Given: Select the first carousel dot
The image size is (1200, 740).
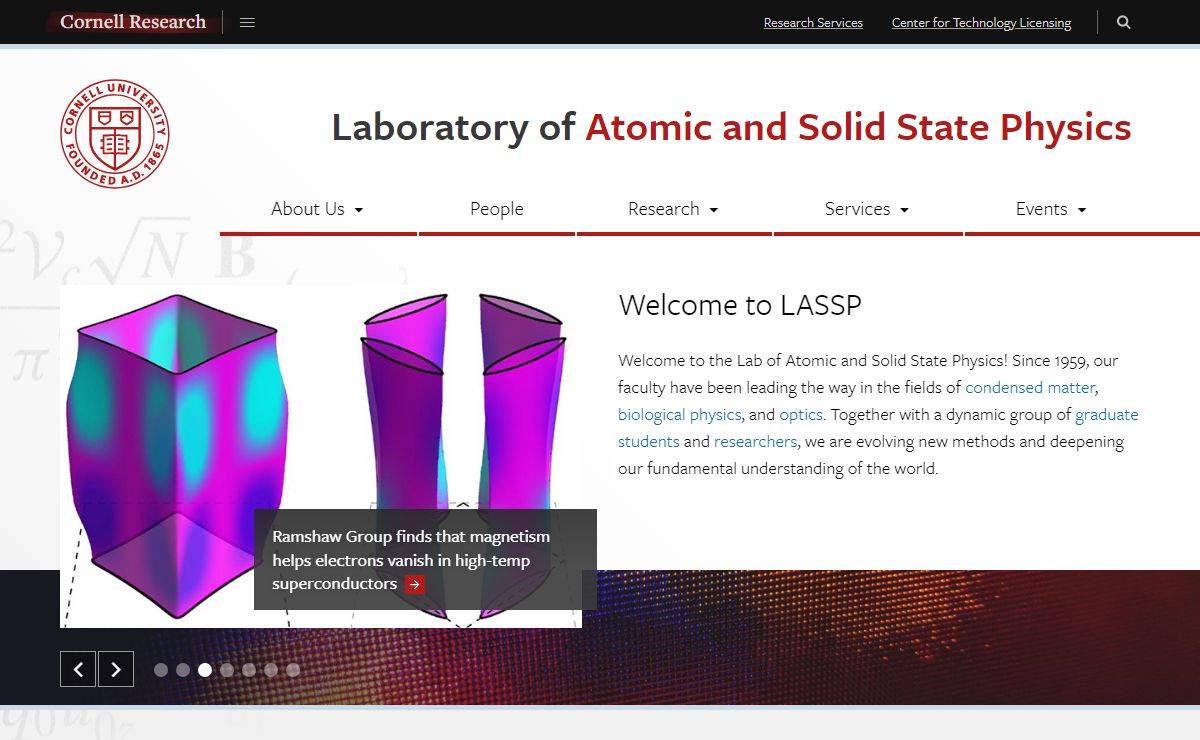Looking at the screenshot, I should [x=161, y=670].
